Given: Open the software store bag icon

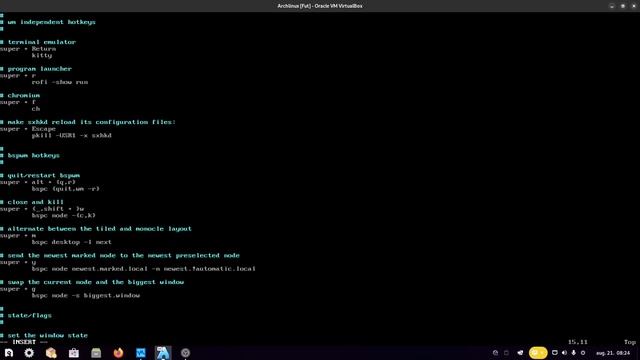Looking at the screenshot, I should tap(73, 353).
